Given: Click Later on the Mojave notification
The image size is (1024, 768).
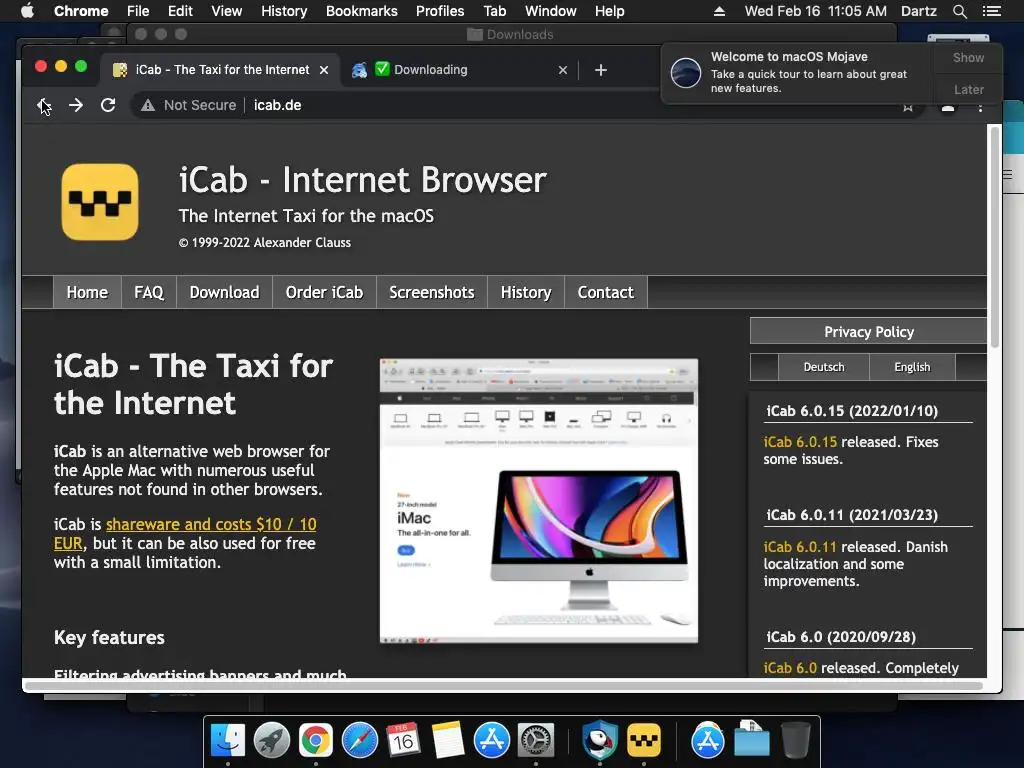Looking at the screenshot, I should click(x=968, y=89).
